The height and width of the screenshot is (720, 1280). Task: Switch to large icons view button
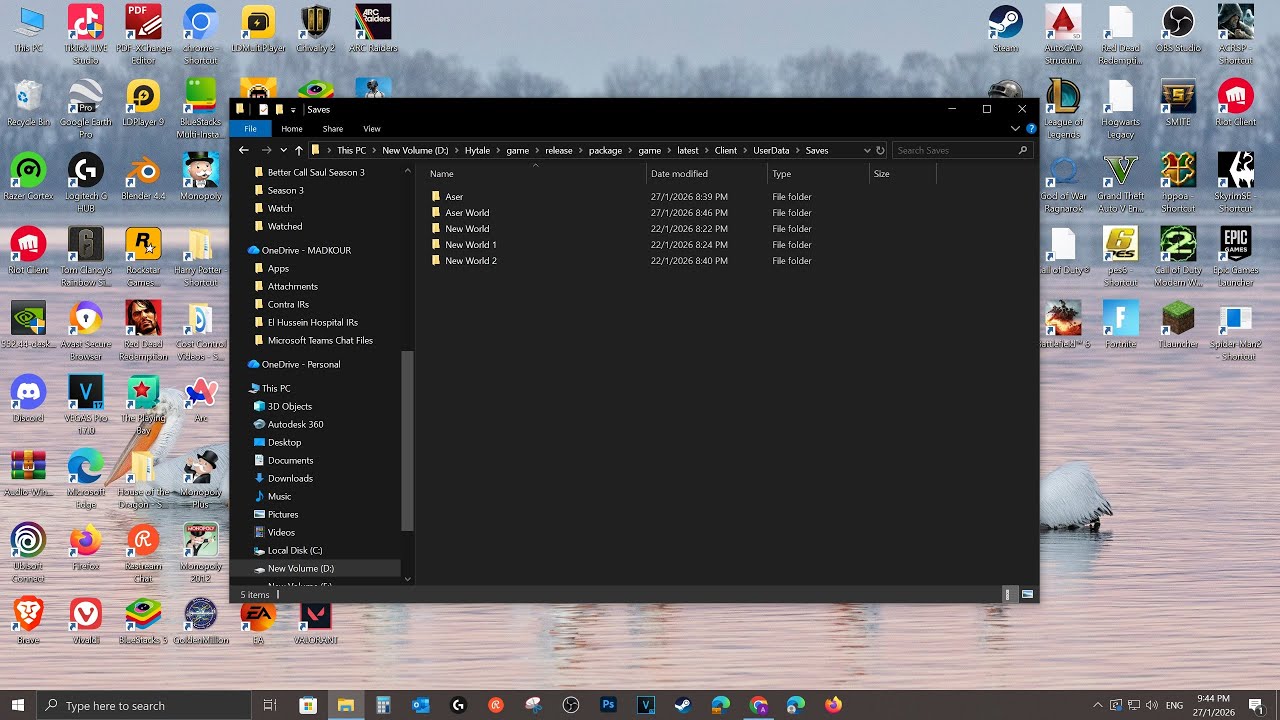1027,594
